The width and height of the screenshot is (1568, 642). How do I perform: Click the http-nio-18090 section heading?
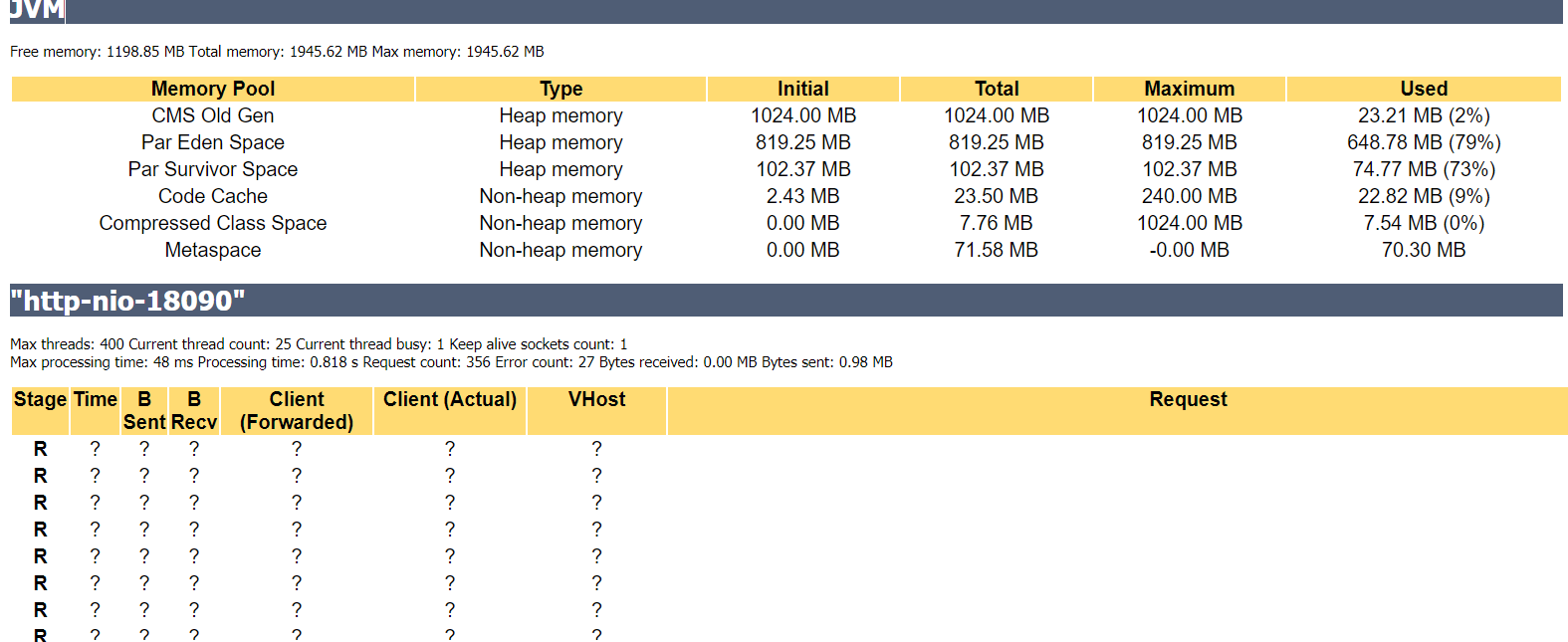point(127,301)
